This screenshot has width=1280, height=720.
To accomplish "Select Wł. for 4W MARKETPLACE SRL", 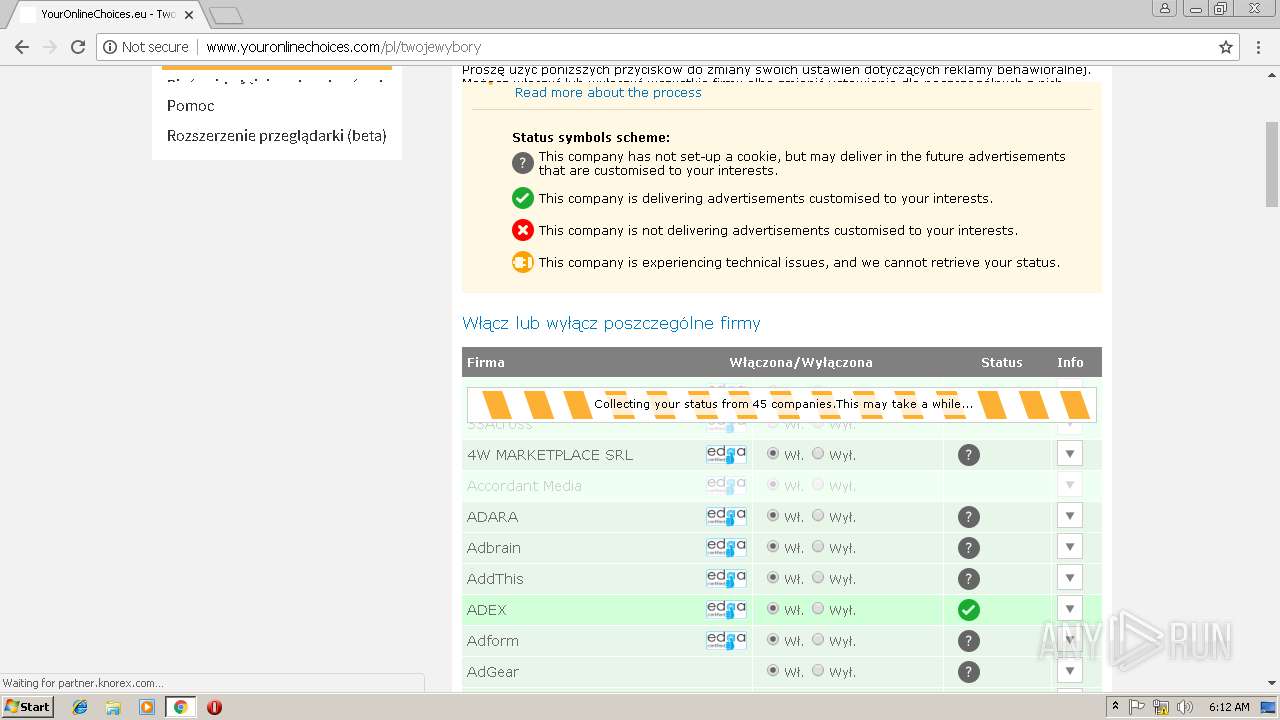I will click(772, 454).
